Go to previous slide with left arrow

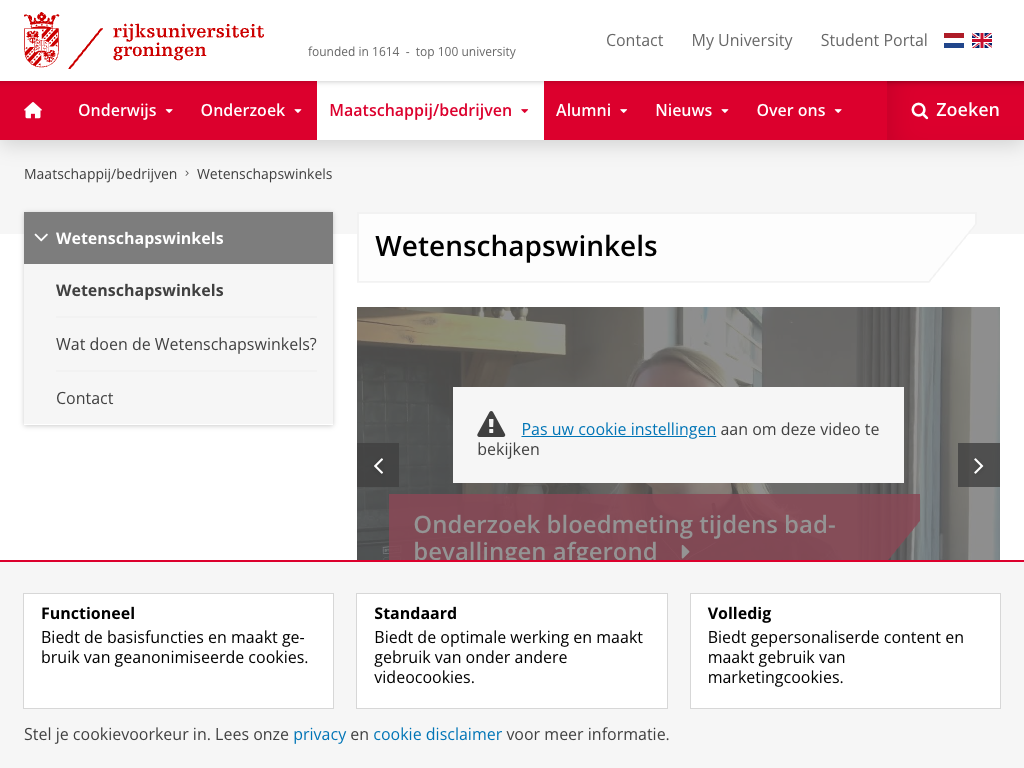tap(378, 465)
